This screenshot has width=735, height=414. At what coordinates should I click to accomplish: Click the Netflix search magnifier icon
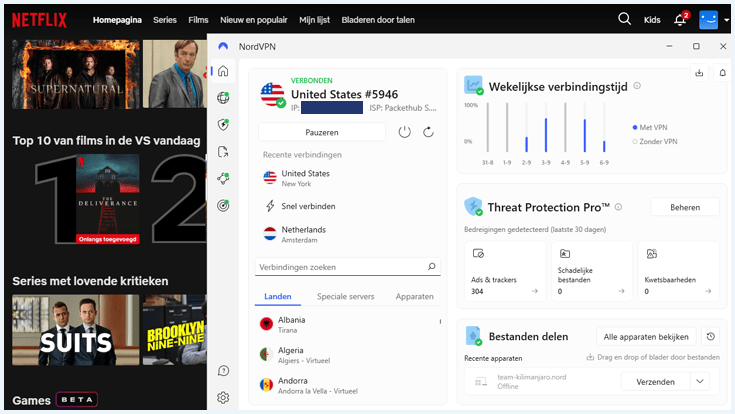pos(624,19)
